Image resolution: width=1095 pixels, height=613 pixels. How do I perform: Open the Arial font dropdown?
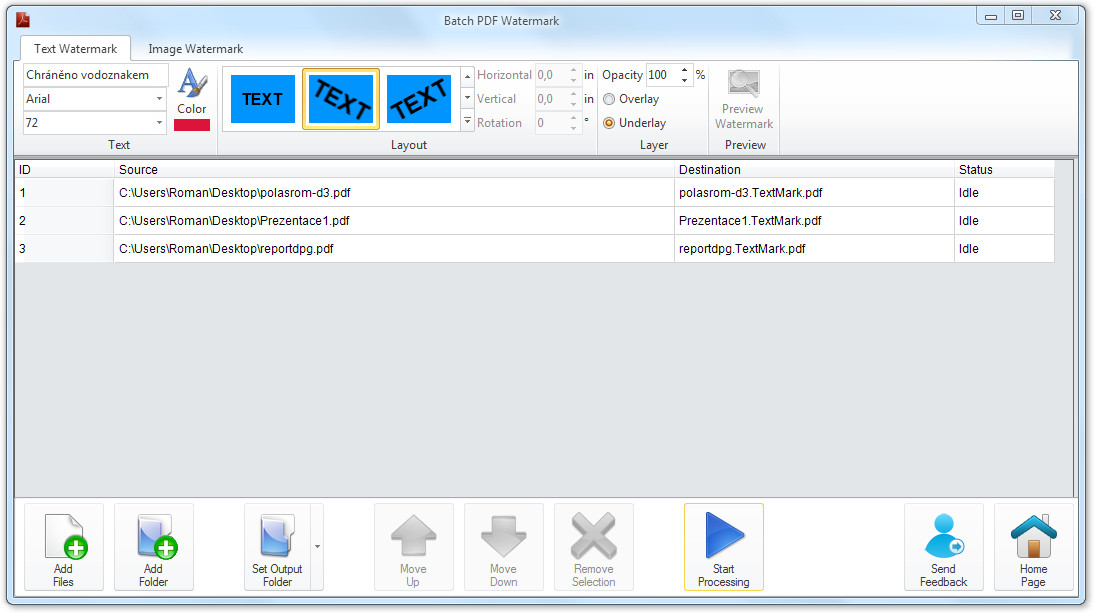pos(159,99)
